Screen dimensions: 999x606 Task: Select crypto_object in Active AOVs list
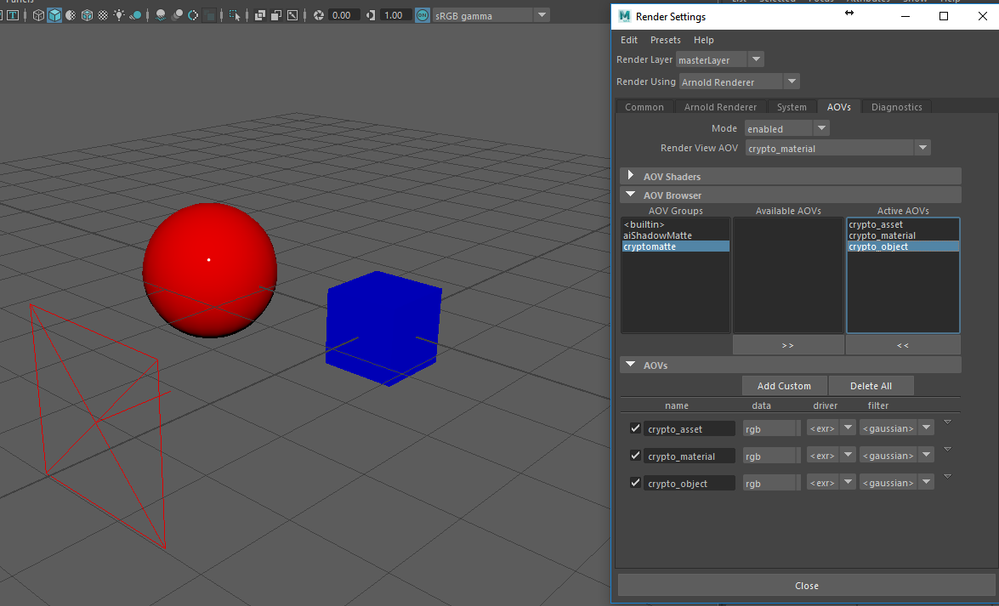point(902,247)
